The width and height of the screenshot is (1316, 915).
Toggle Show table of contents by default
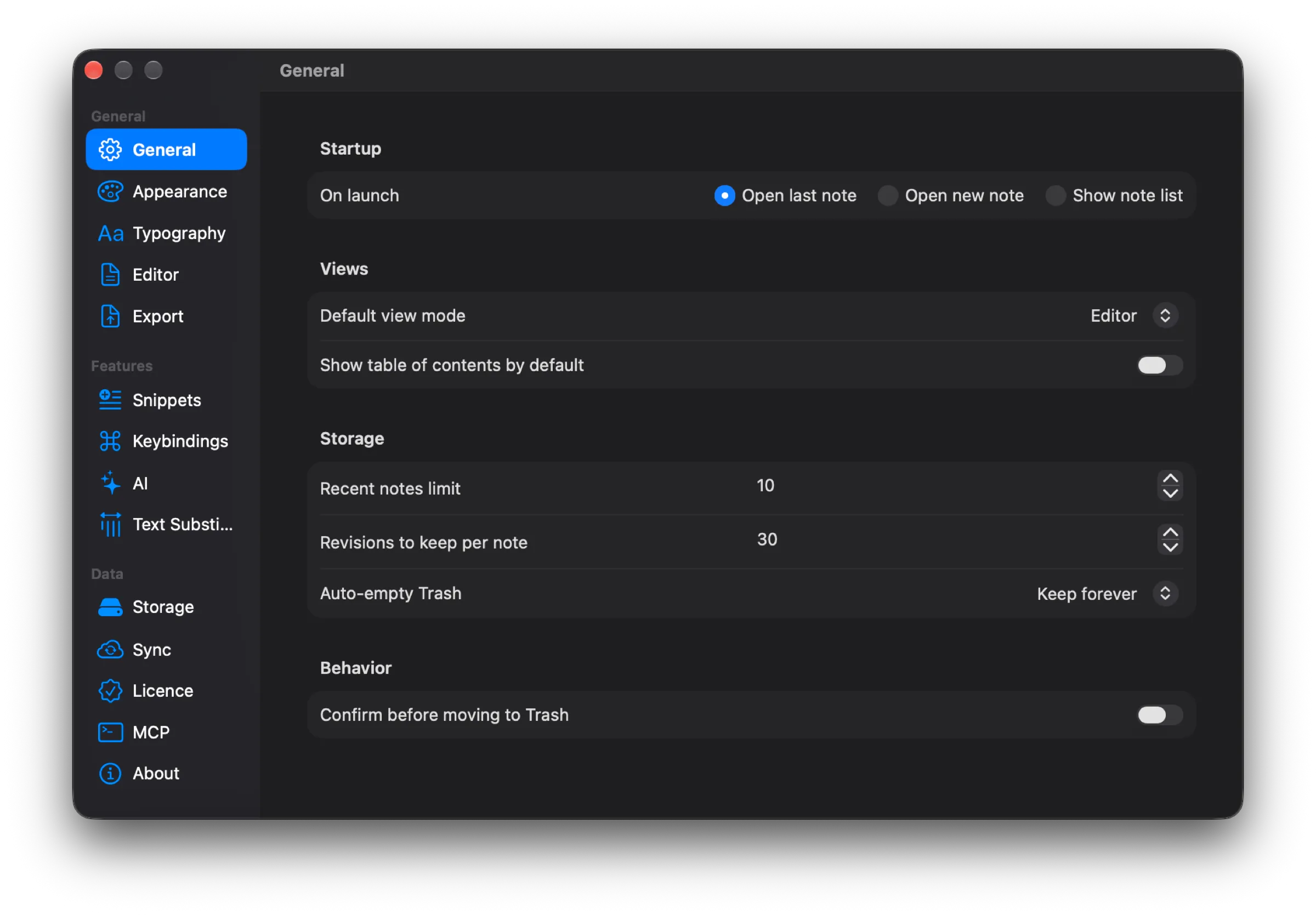[x=1160, y=365]
